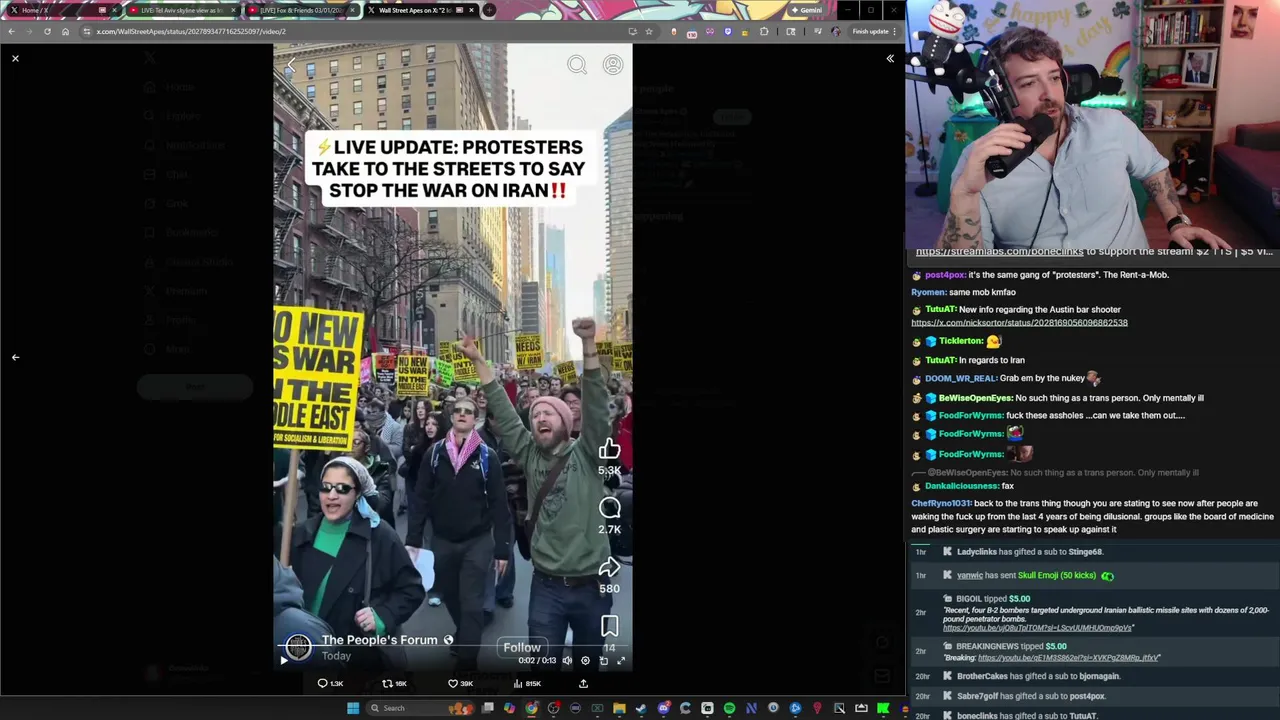Open the streamlabs bonelinks link

999,251
